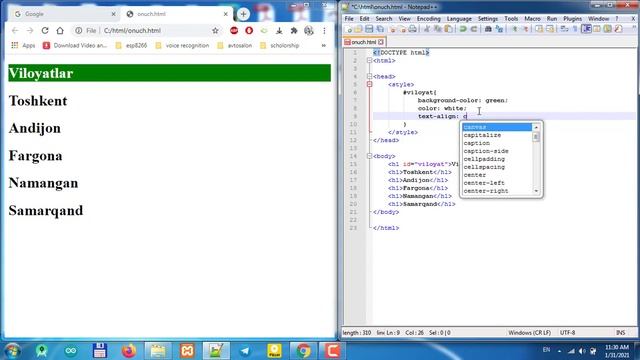Switch to the Google tab in Chrome
The height and width of the screenshot is (360, 640).
tap(63, 14)
